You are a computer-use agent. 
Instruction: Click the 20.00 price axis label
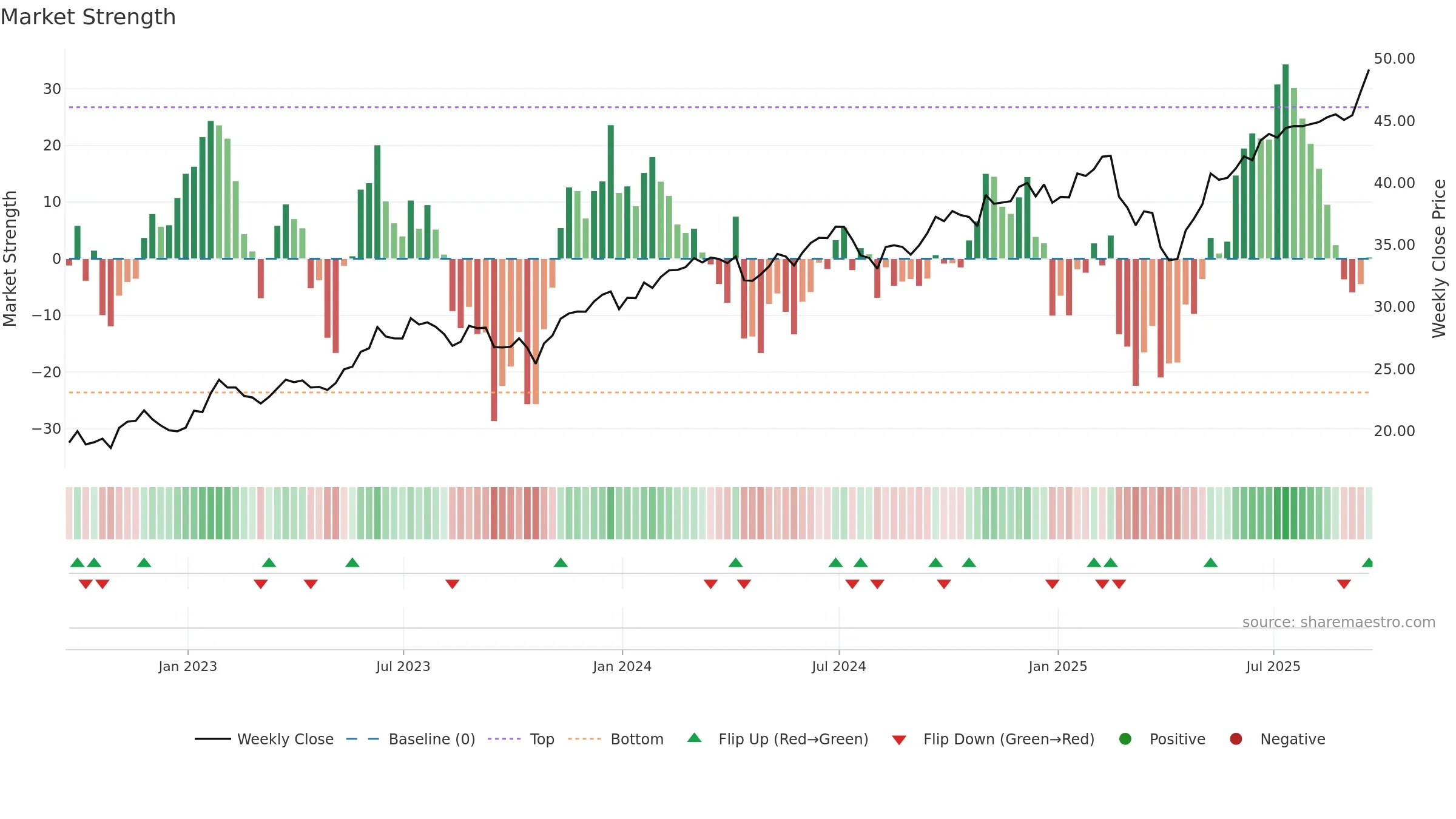(x=1394, y=431)
